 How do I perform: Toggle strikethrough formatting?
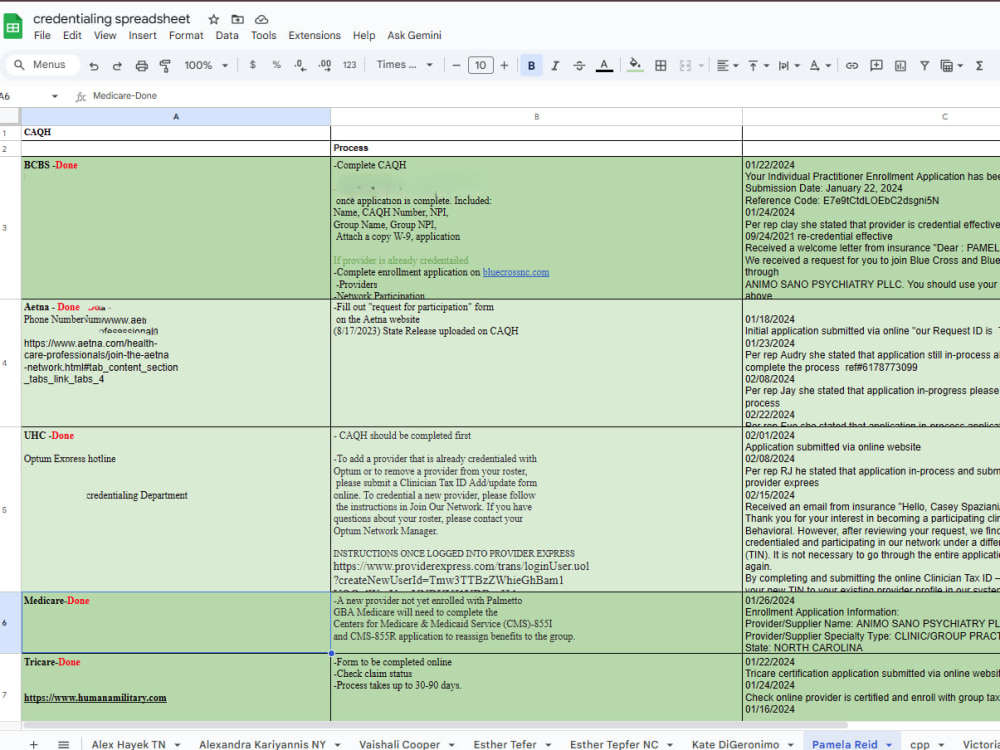coord(579,65)
